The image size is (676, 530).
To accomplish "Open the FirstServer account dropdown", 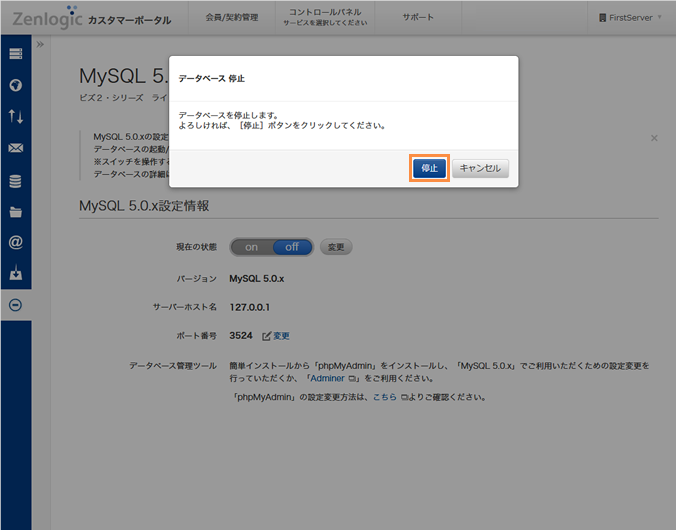I will [x=630, y=18].
